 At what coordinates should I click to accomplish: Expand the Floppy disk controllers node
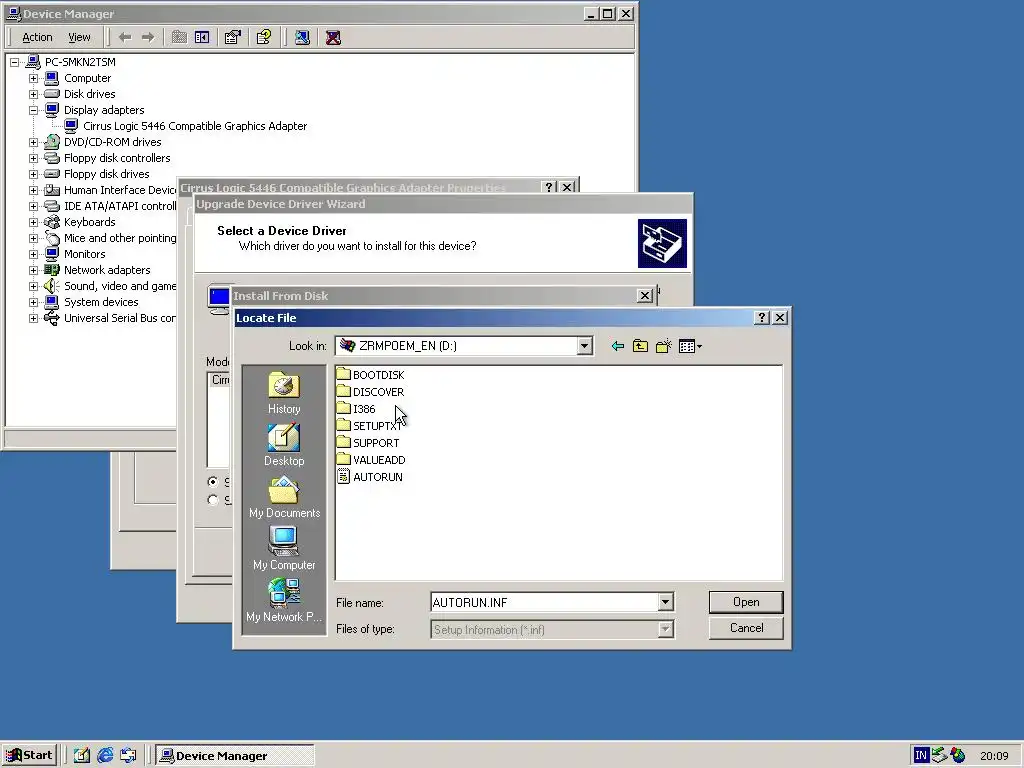pyautogui.click(x=33, y=158)
